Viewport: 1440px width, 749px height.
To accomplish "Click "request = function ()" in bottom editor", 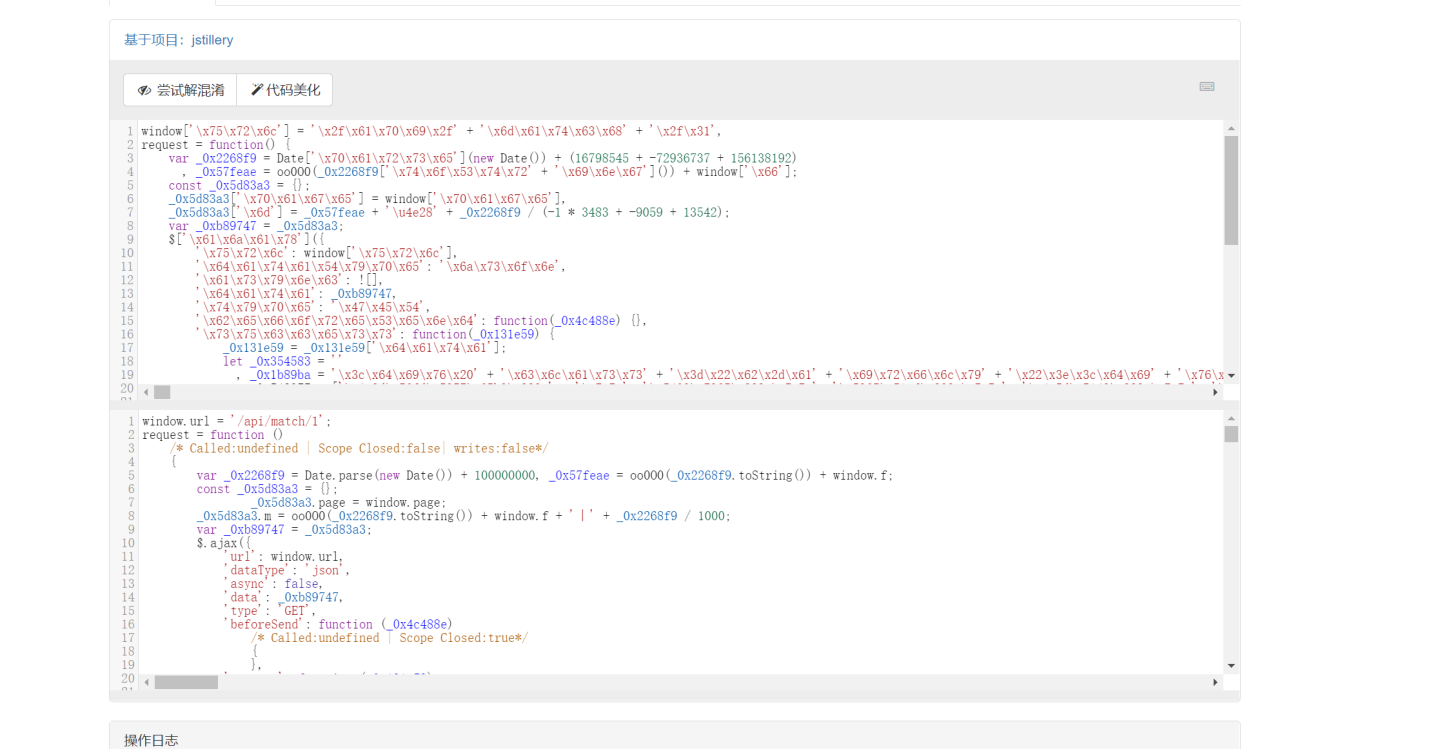I will (213, 435).
